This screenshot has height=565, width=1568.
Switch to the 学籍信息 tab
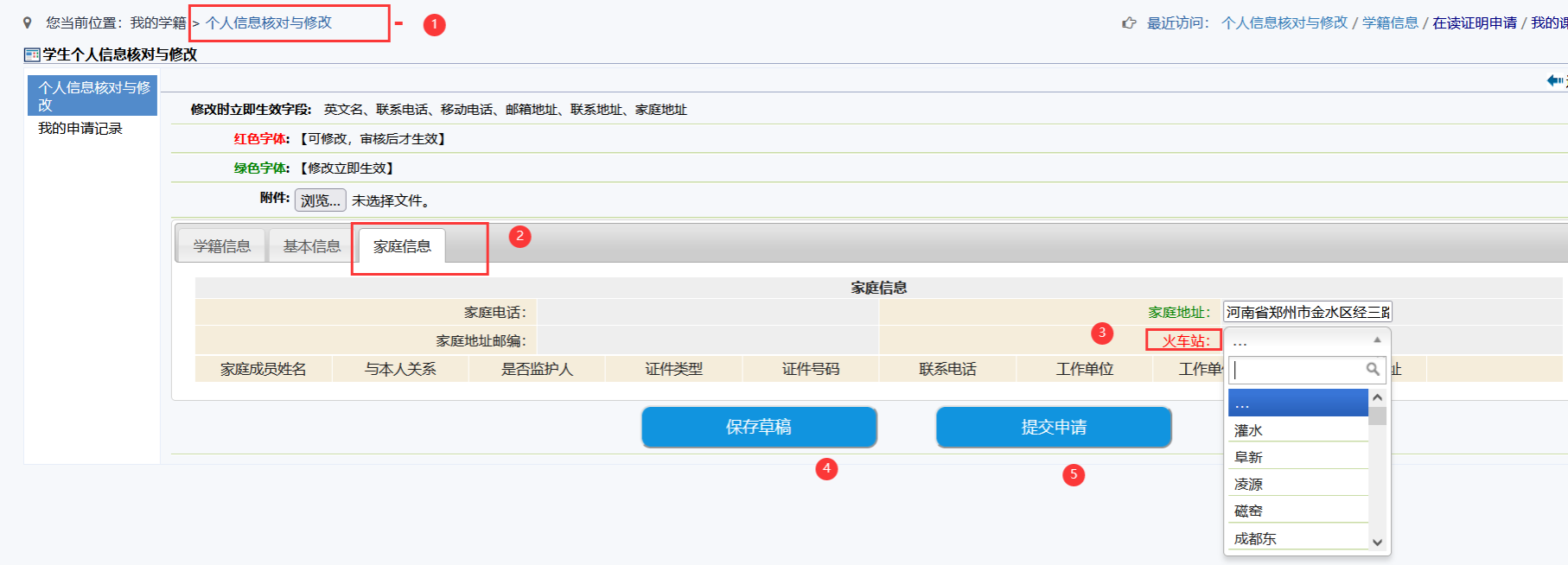coord(222,246)
